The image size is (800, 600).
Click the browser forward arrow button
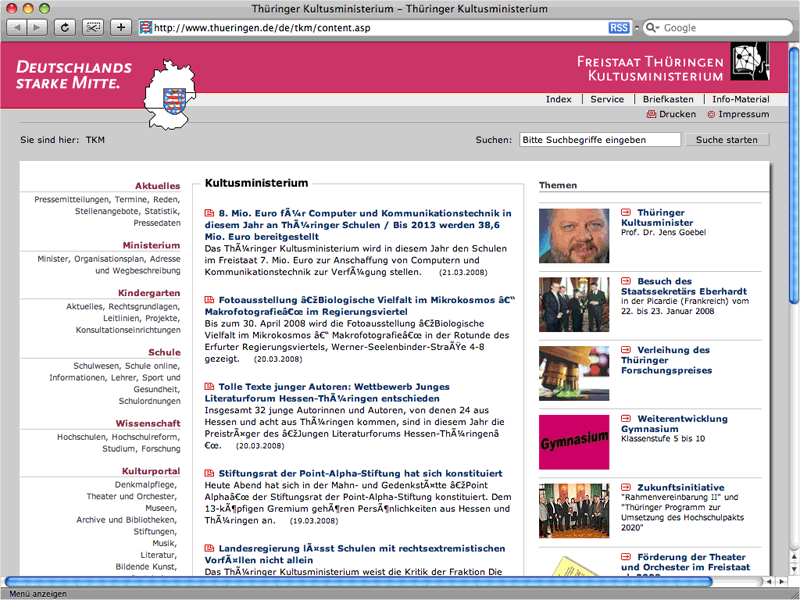[36, 27]
